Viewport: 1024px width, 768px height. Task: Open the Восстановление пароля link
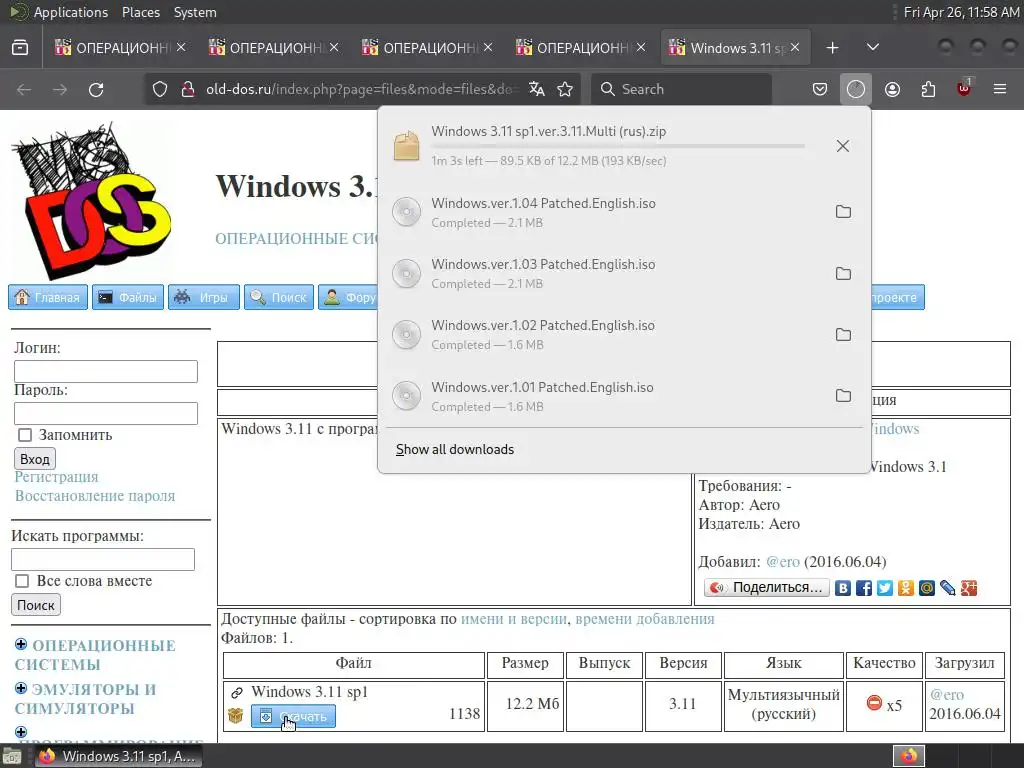(x=95, y=496)
